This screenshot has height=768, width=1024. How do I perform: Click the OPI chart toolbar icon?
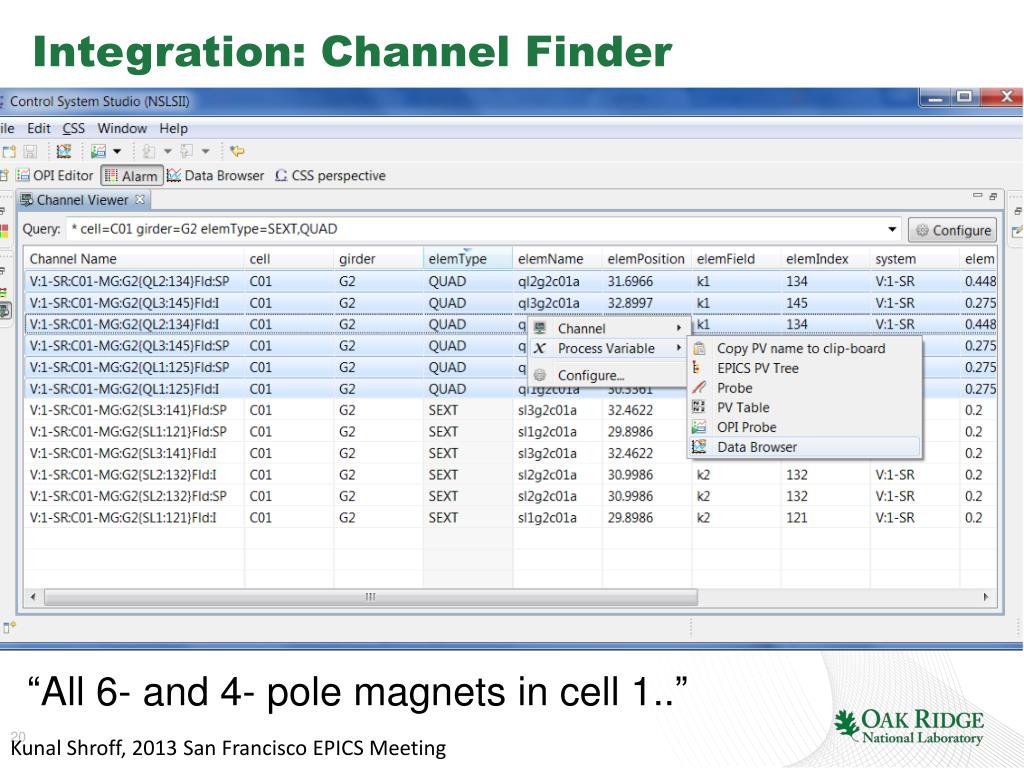[x=99, y=152]
